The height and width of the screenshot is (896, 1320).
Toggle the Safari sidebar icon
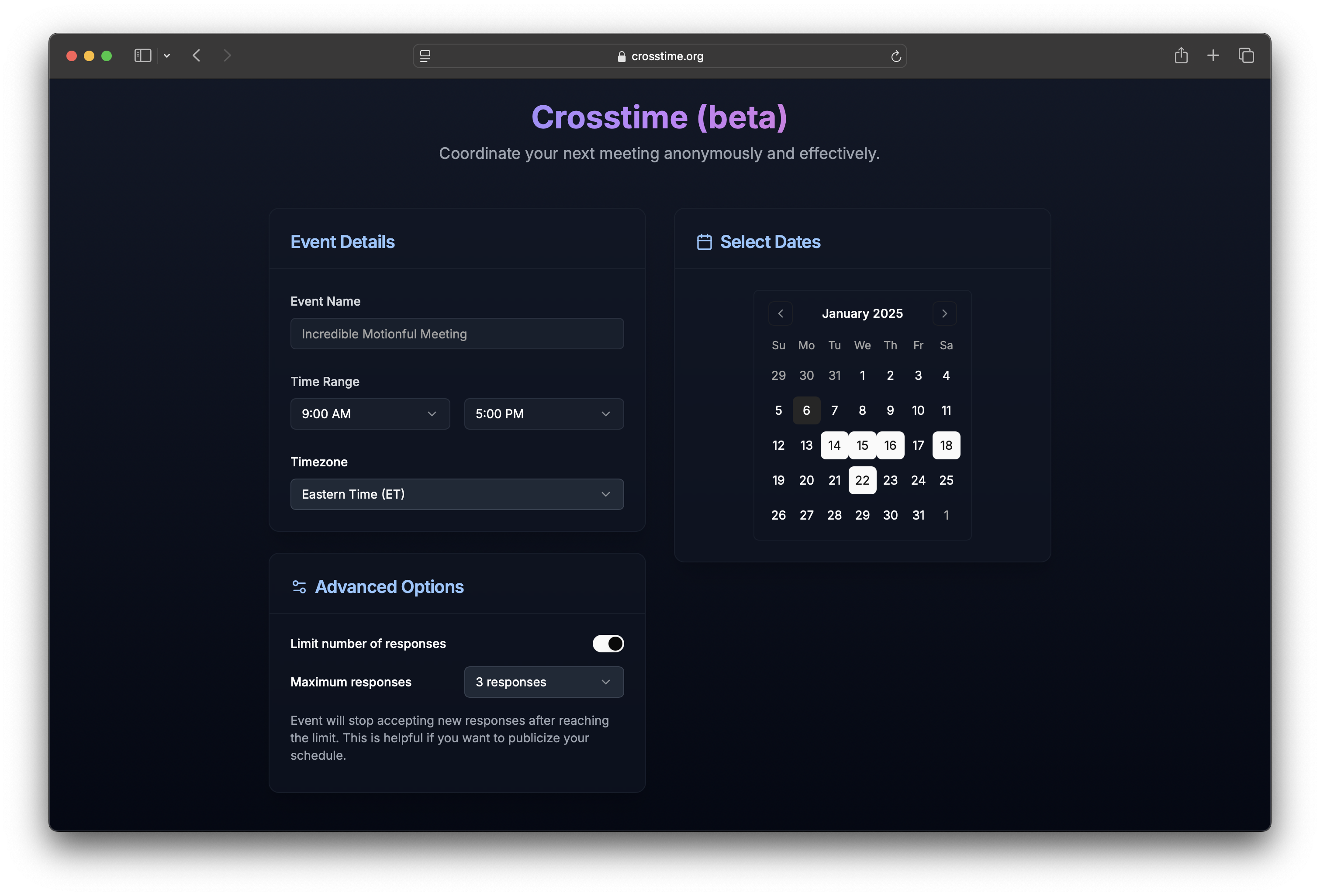click(x=142, y=55)
